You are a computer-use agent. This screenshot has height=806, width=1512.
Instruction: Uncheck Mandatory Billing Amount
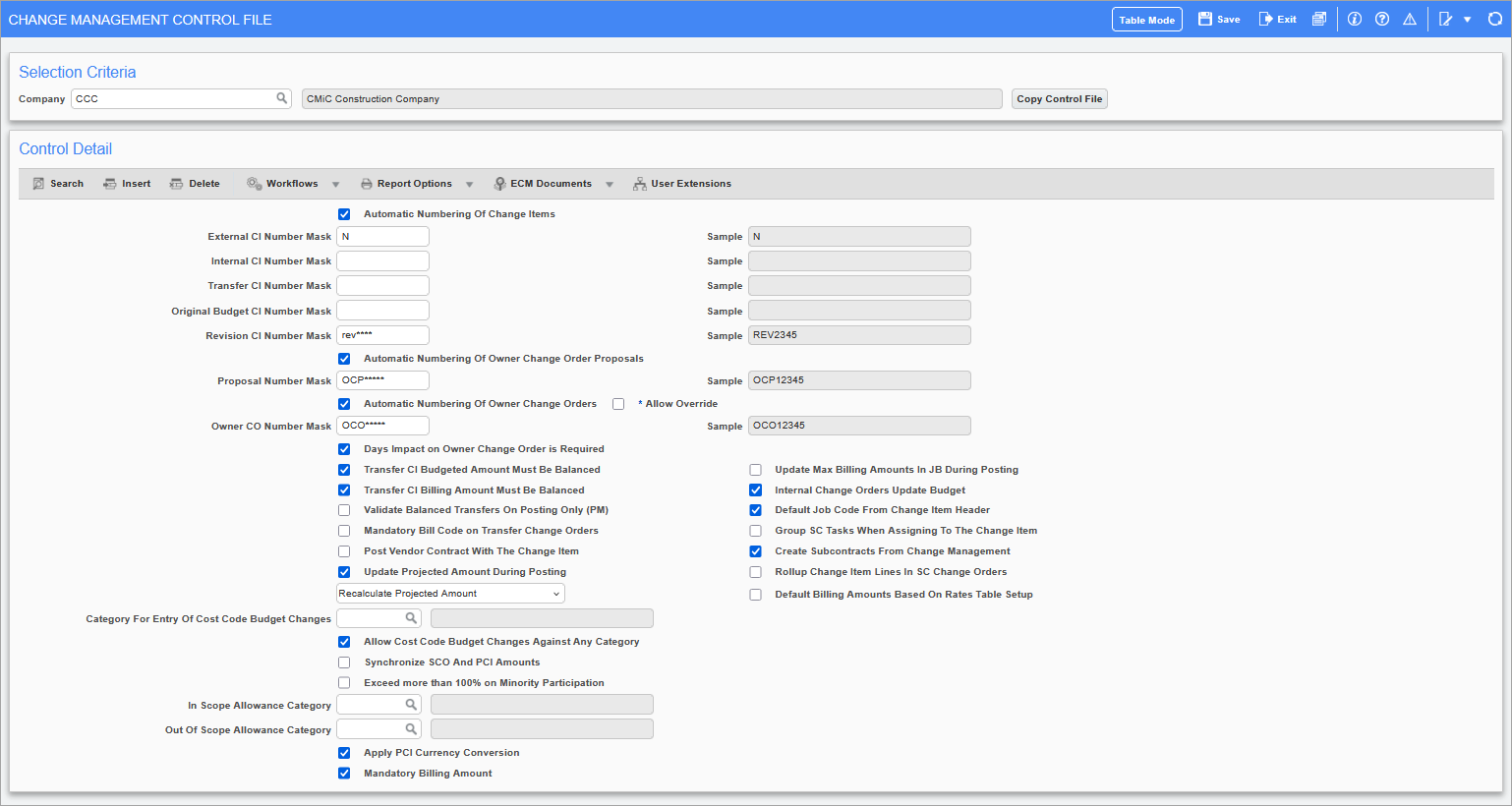coord(344,774)
